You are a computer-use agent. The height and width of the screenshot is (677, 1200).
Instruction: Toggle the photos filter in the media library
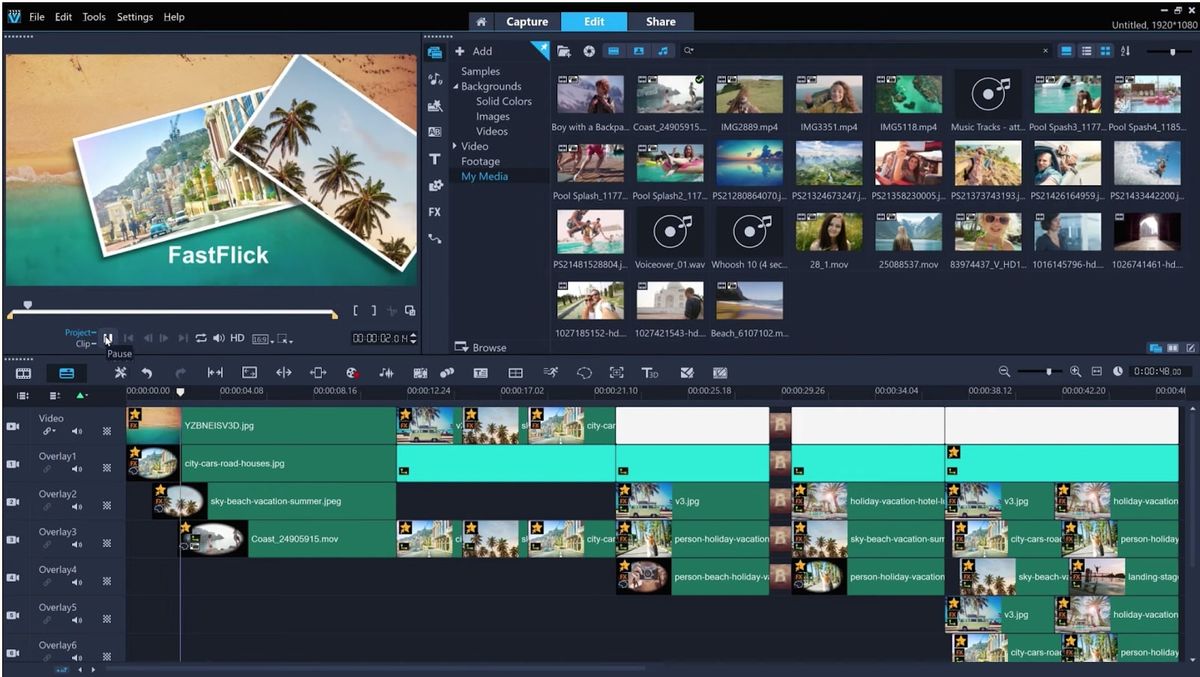pyautogui.click(x=638, y=50)
